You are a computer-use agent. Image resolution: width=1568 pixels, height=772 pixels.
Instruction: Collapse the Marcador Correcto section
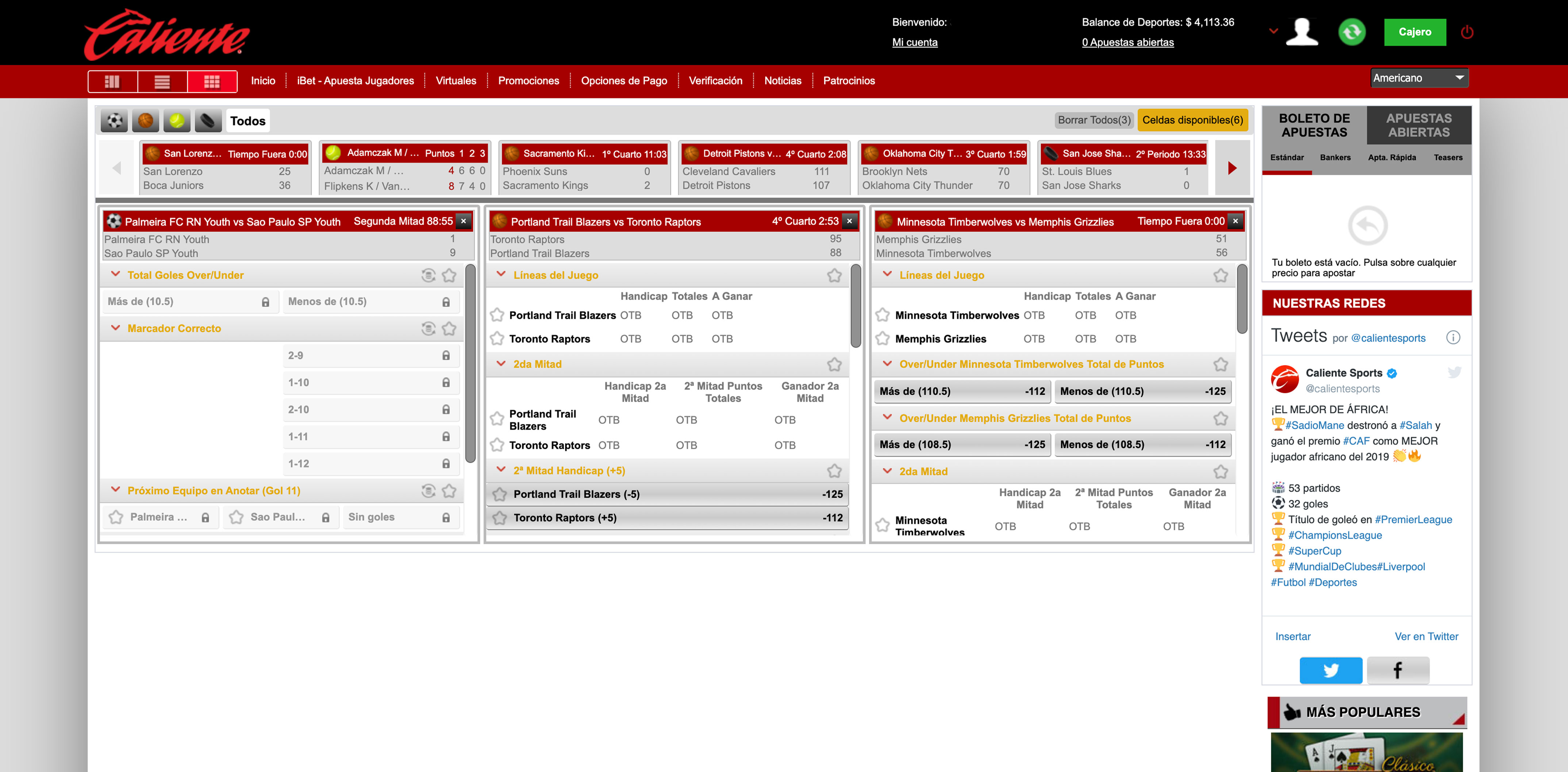click(115, 328)
